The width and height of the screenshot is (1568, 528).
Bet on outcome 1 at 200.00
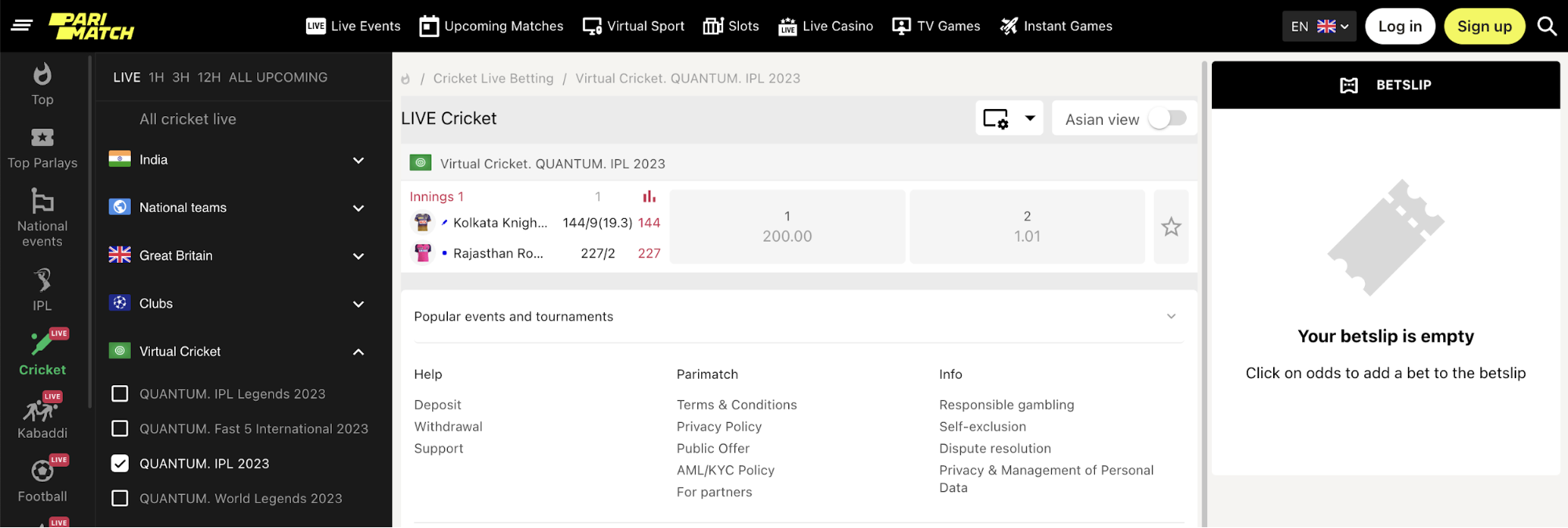click(x=788, y=227)
